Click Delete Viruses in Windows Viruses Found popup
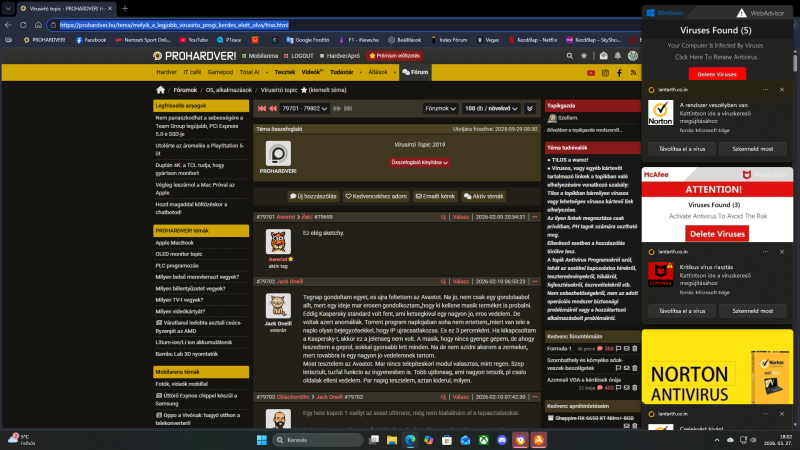This screenshot has height=450, width=800. click(717, 74)
